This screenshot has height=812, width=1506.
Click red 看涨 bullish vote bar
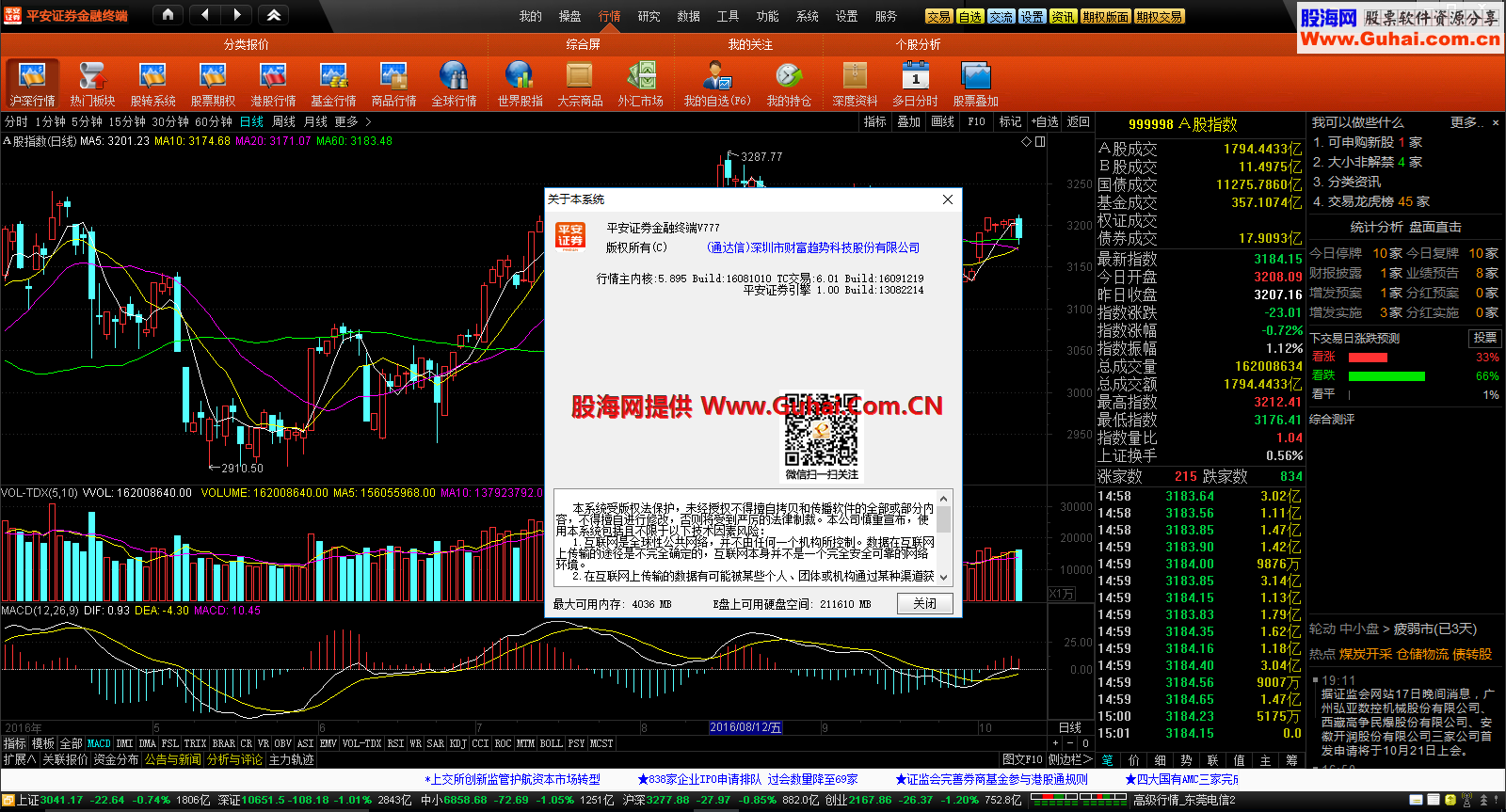(x=1368, y=358)
